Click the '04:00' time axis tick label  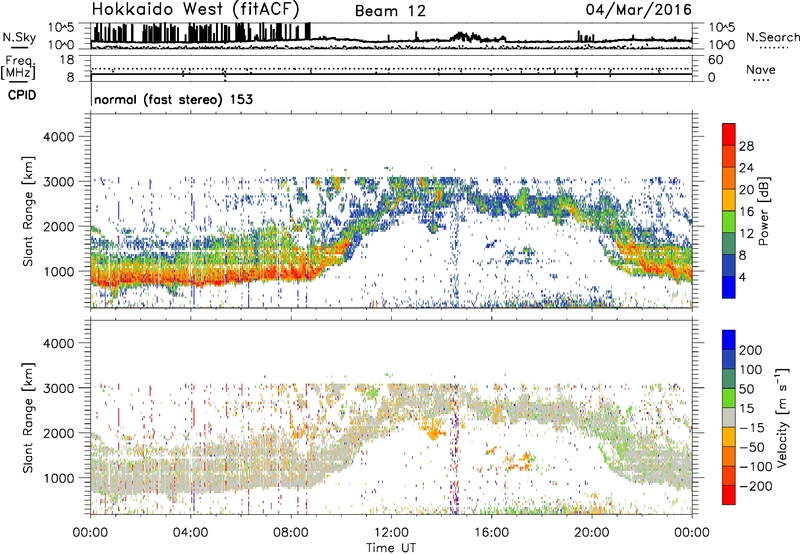[190, 533]
